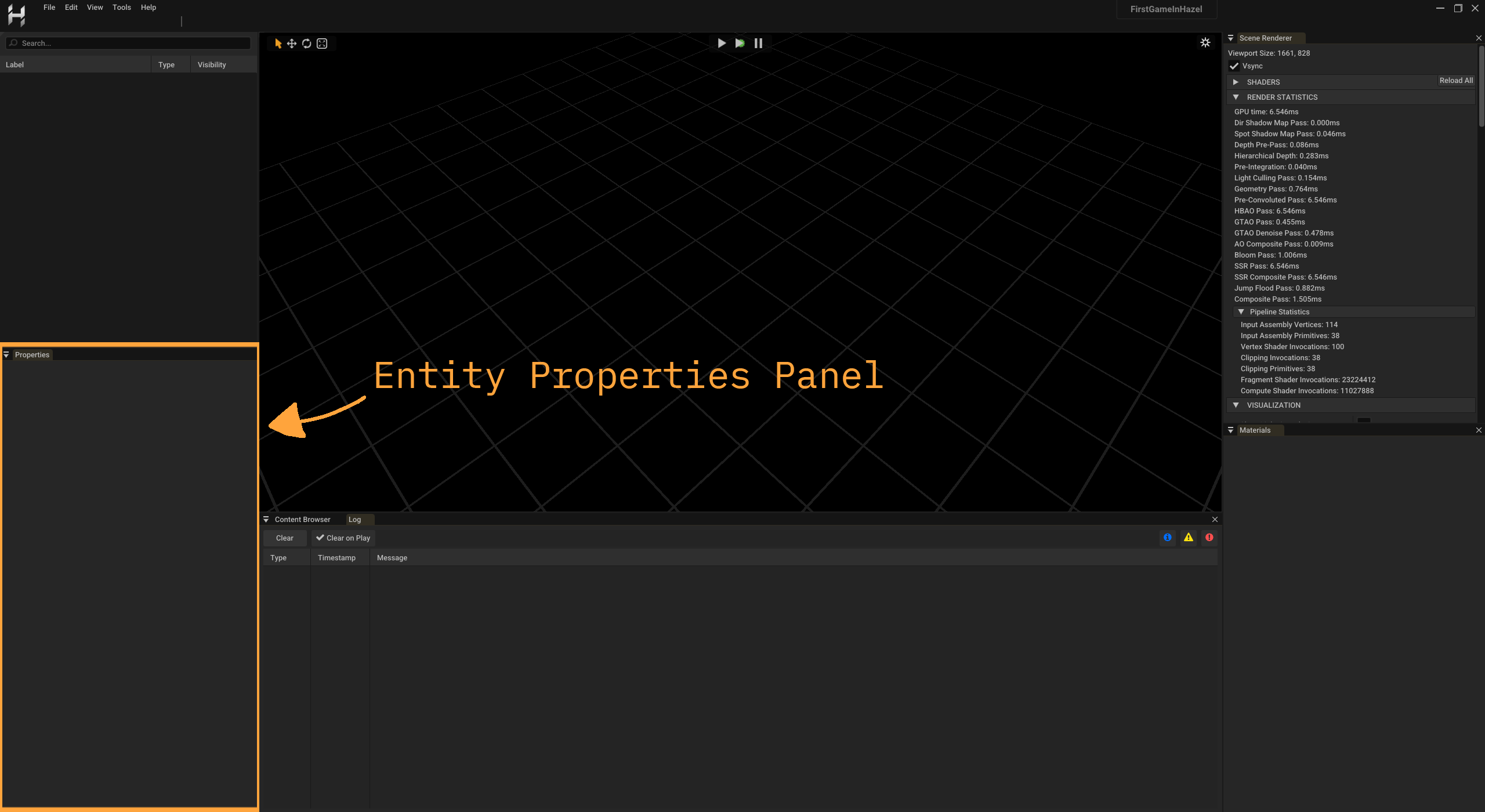Select the pointer selection tool
1485x812 pixels.
point(277,43)
